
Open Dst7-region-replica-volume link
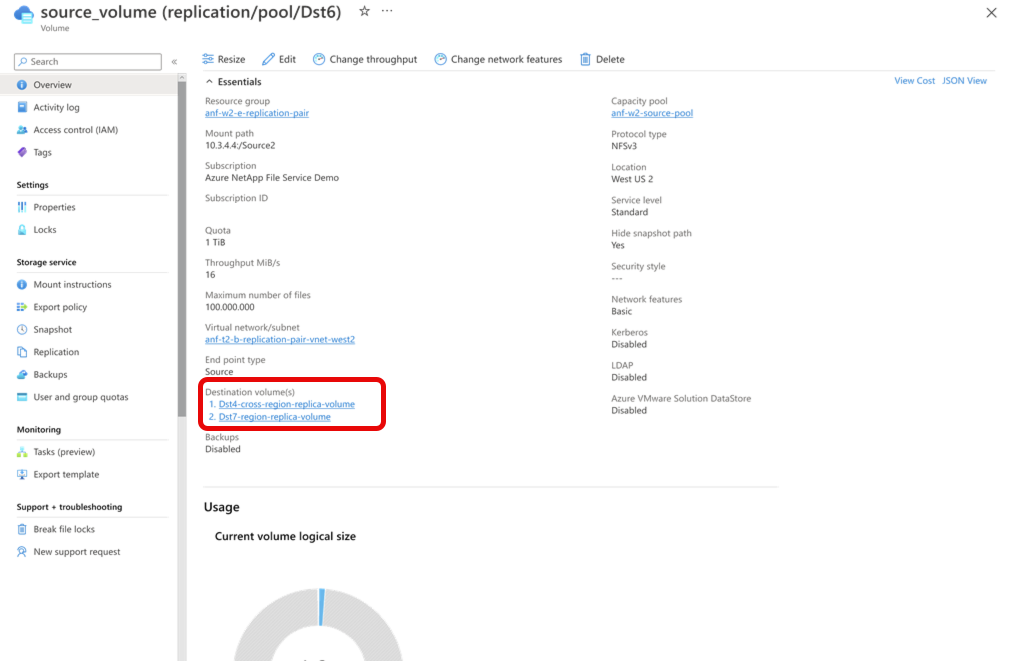[274, 417]
